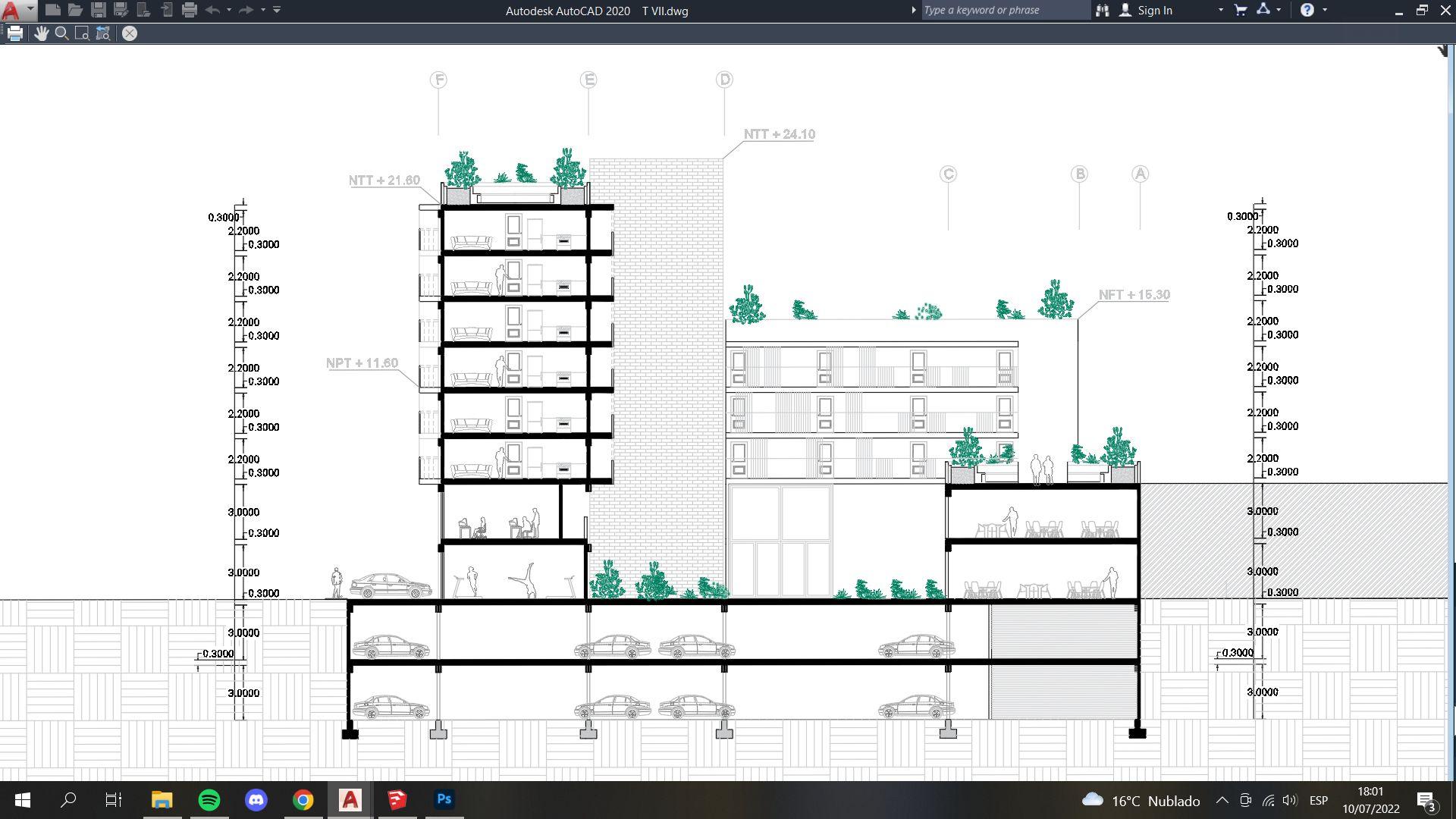1456x819 pixels.
Task: Activate the Zoom Window tool
Action: tap(83, 33)
